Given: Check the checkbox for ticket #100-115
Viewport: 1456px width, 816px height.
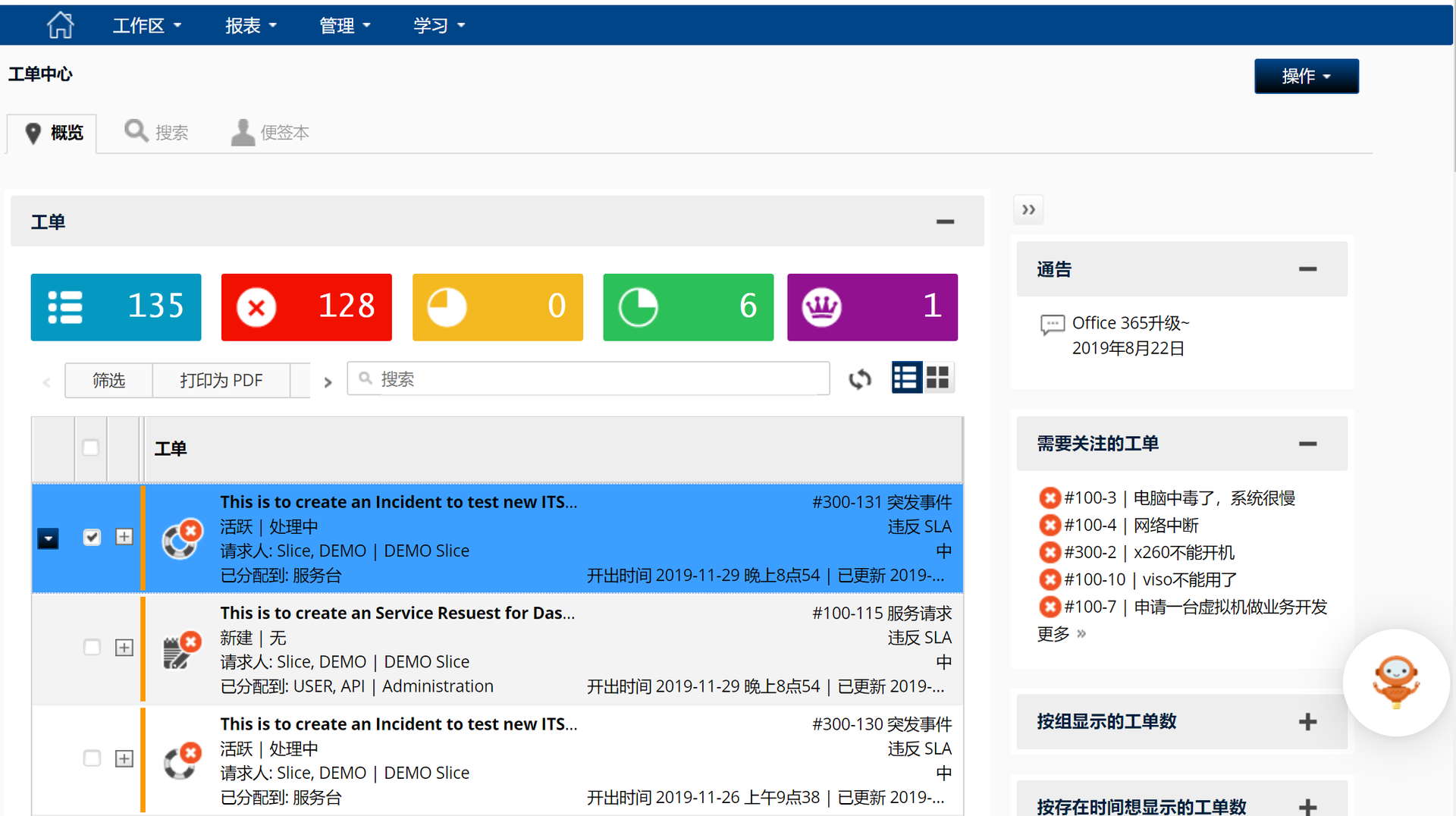Looking at the screenshot, I should coord(92,648).
